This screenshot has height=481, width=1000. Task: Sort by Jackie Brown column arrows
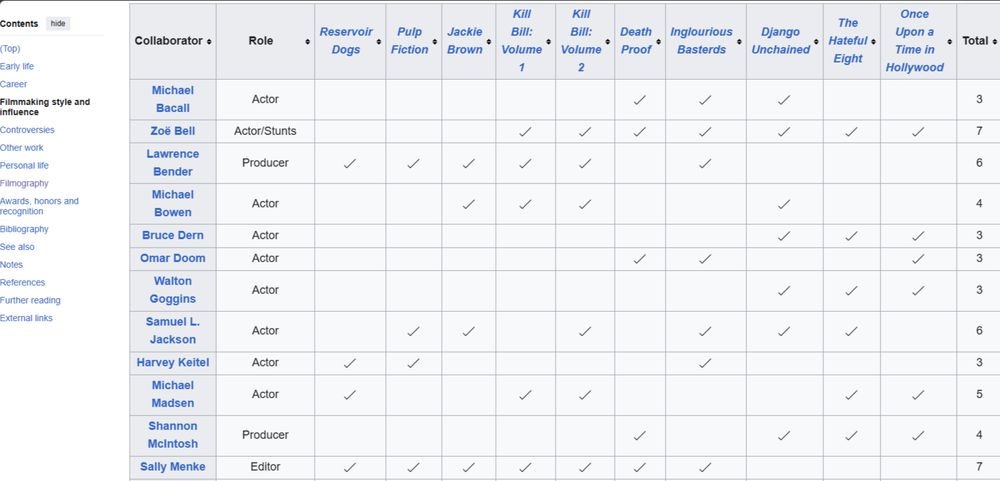(489, 41)
